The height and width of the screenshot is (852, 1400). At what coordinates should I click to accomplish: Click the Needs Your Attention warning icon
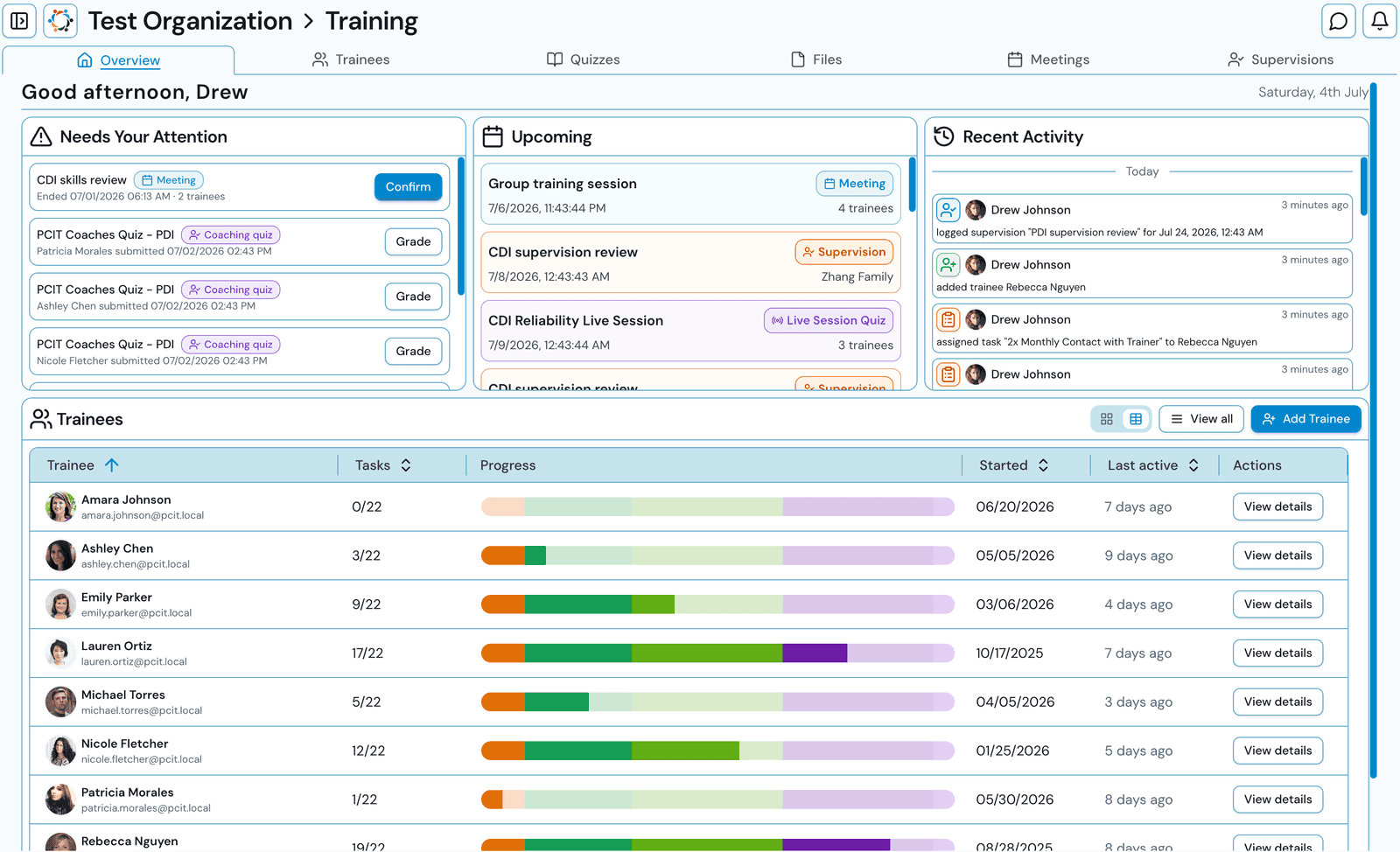coord(41,136)
